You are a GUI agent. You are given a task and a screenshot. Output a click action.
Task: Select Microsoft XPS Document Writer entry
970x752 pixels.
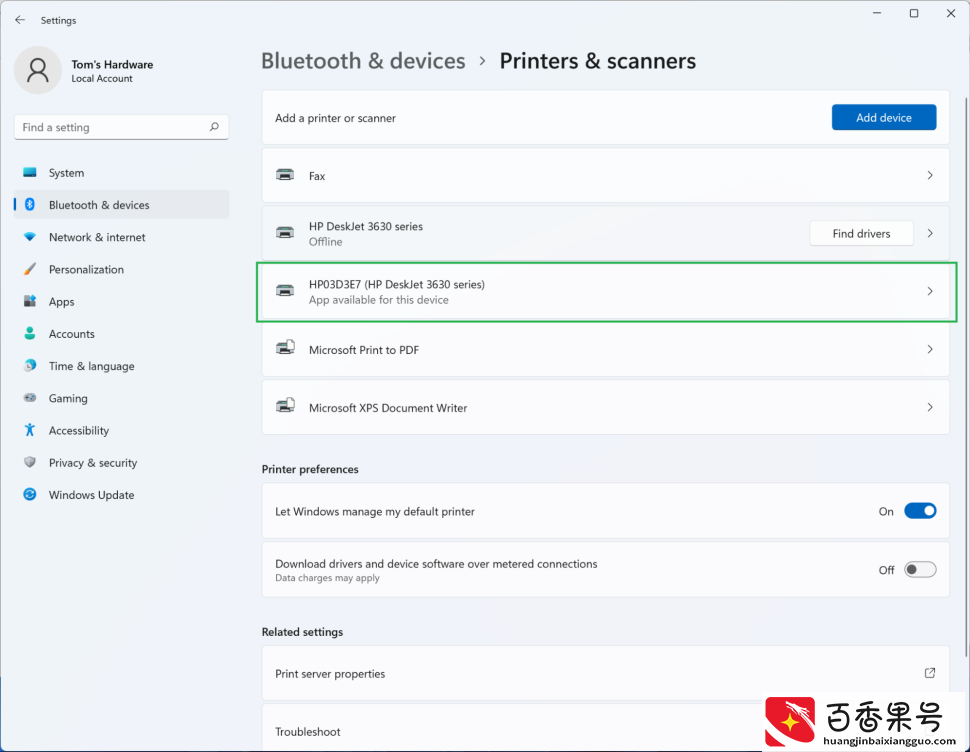[x=606, y=408]
